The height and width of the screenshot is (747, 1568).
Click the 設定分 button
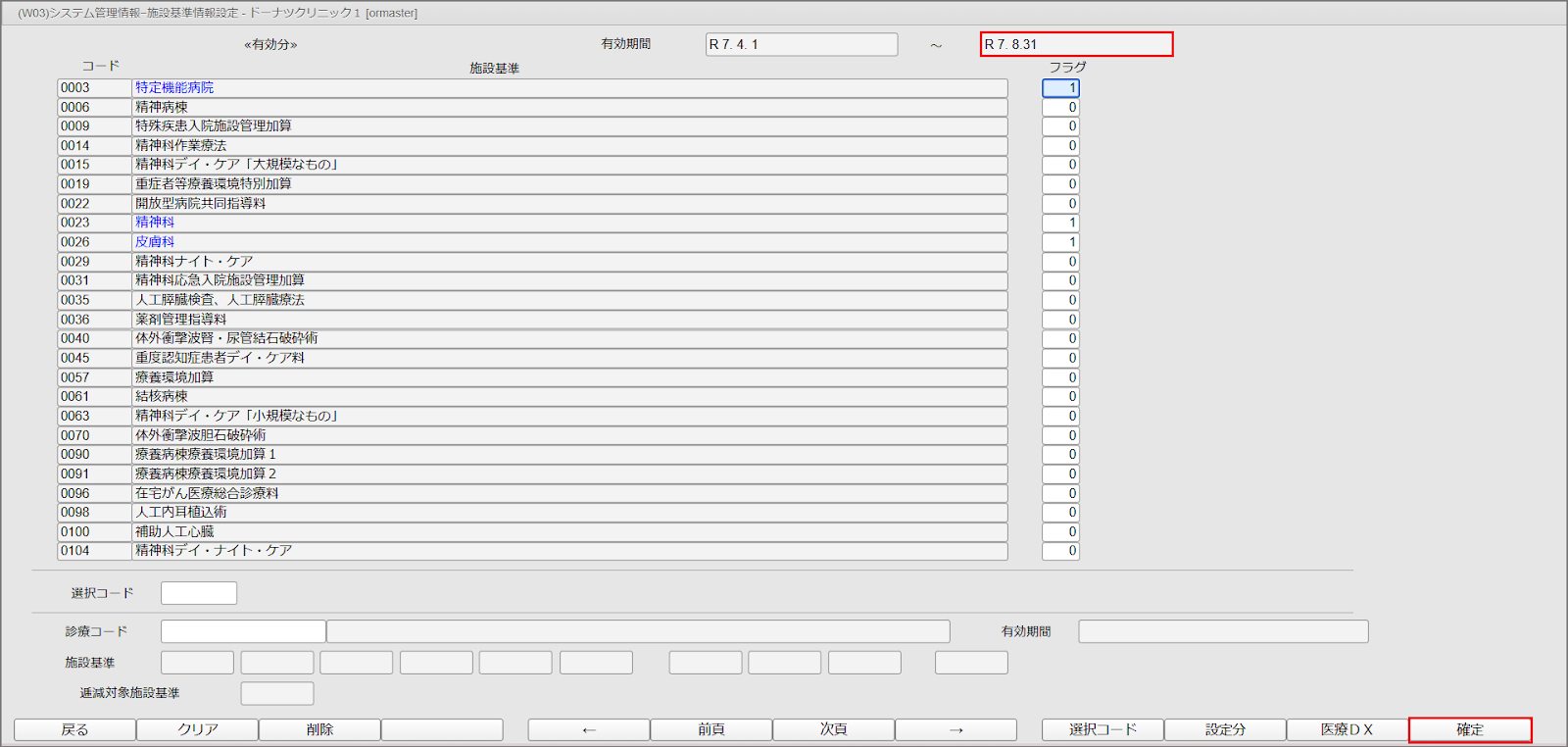point(1225,729)
